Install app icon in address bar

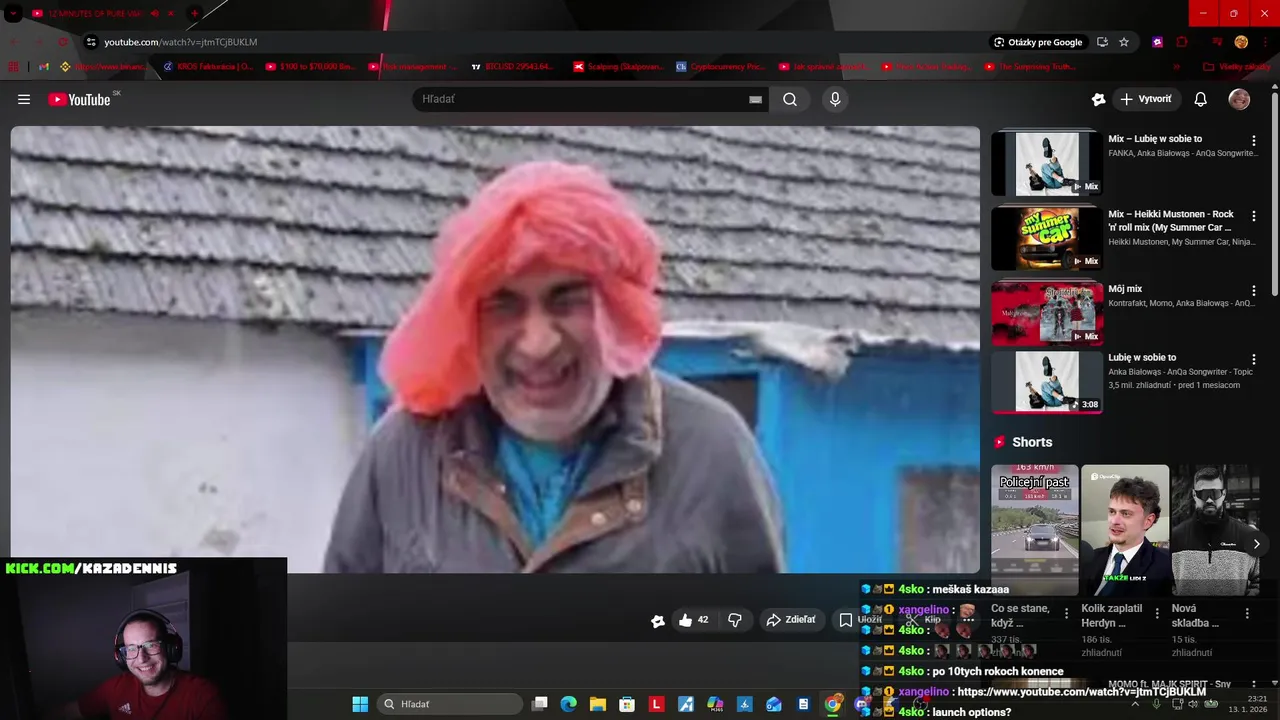[x=1102, y=42]
